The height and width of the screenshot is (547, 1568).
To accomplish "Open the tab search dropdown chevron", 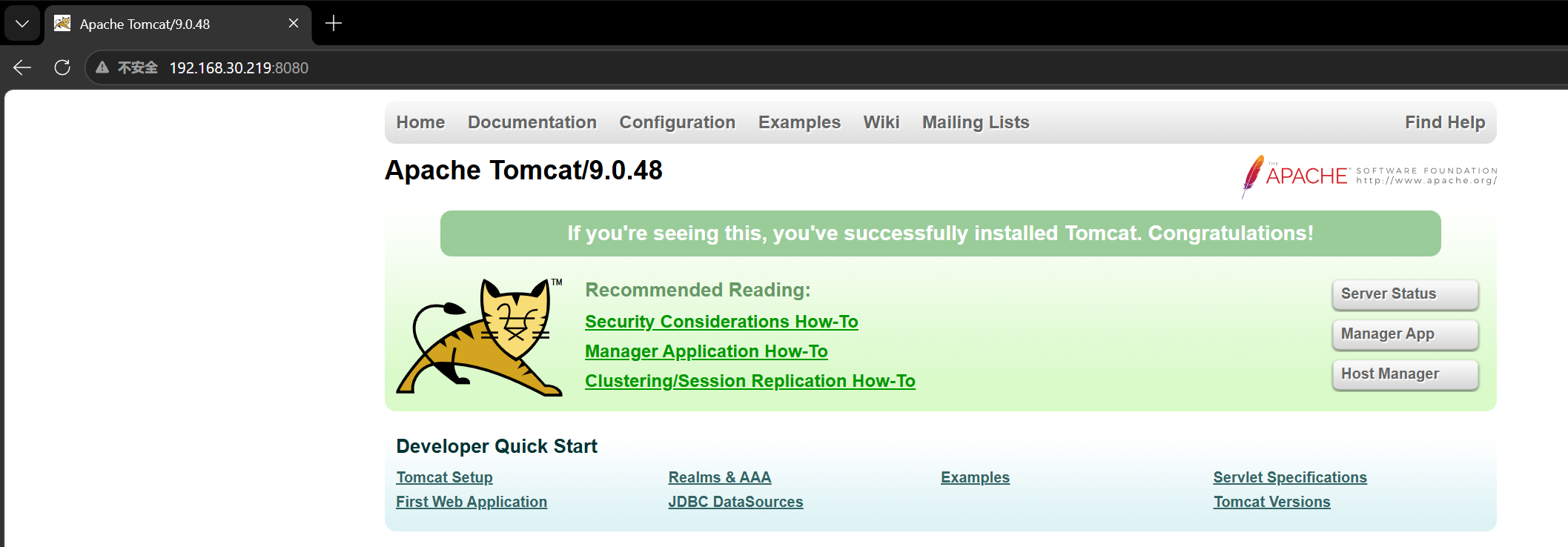I will pos(22,24).
